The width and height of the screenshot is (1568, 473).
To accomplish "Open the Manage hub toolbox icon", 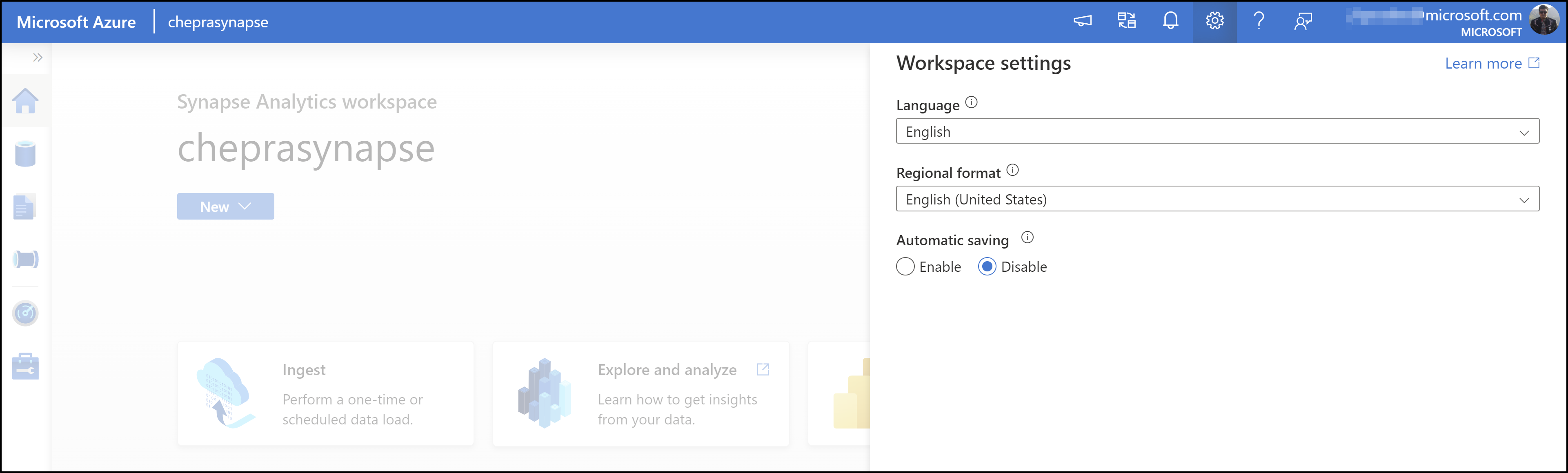I will [x=26, y=366].
